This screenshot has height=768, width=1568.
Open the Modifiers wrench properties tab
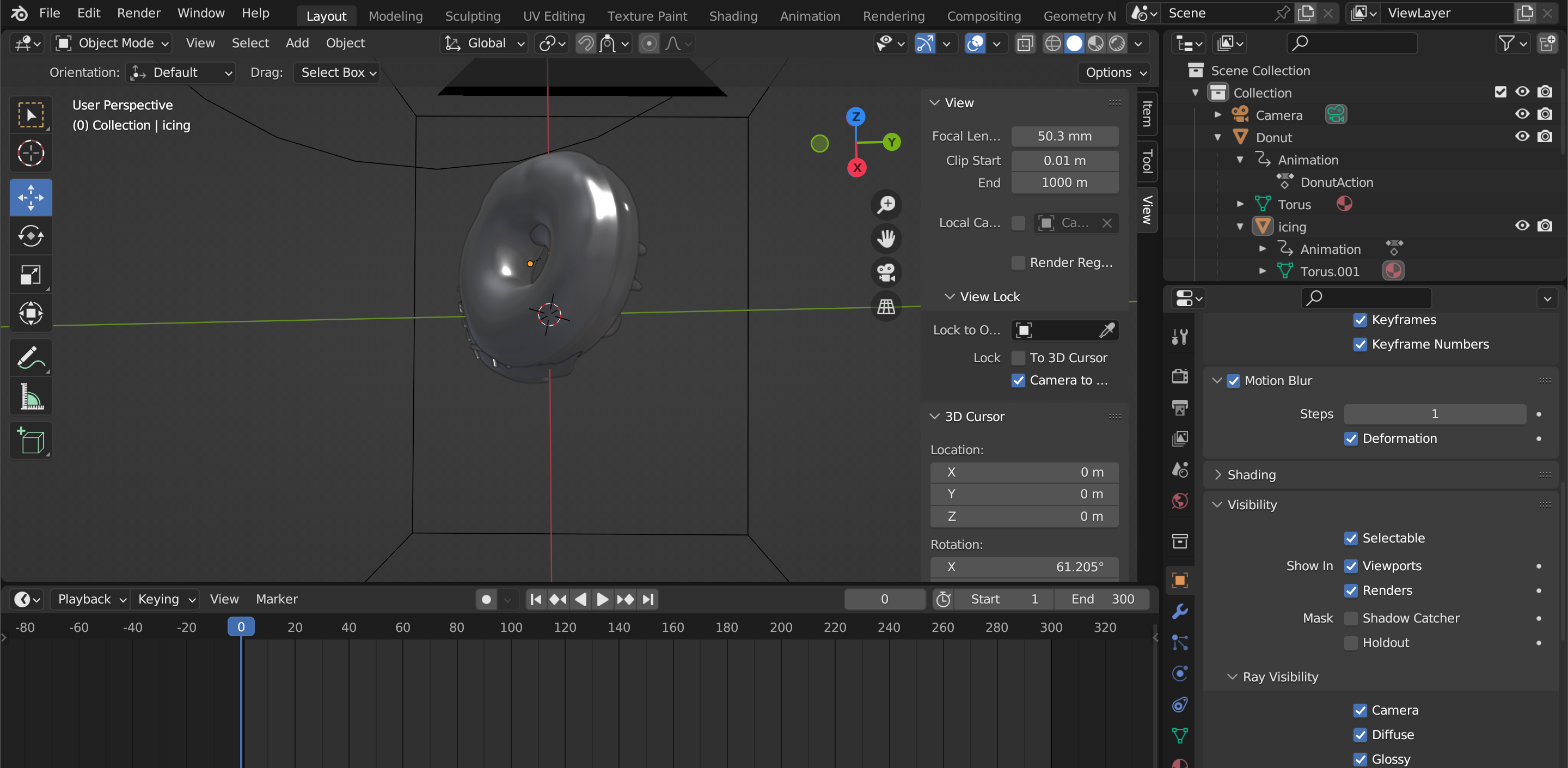1180,611
